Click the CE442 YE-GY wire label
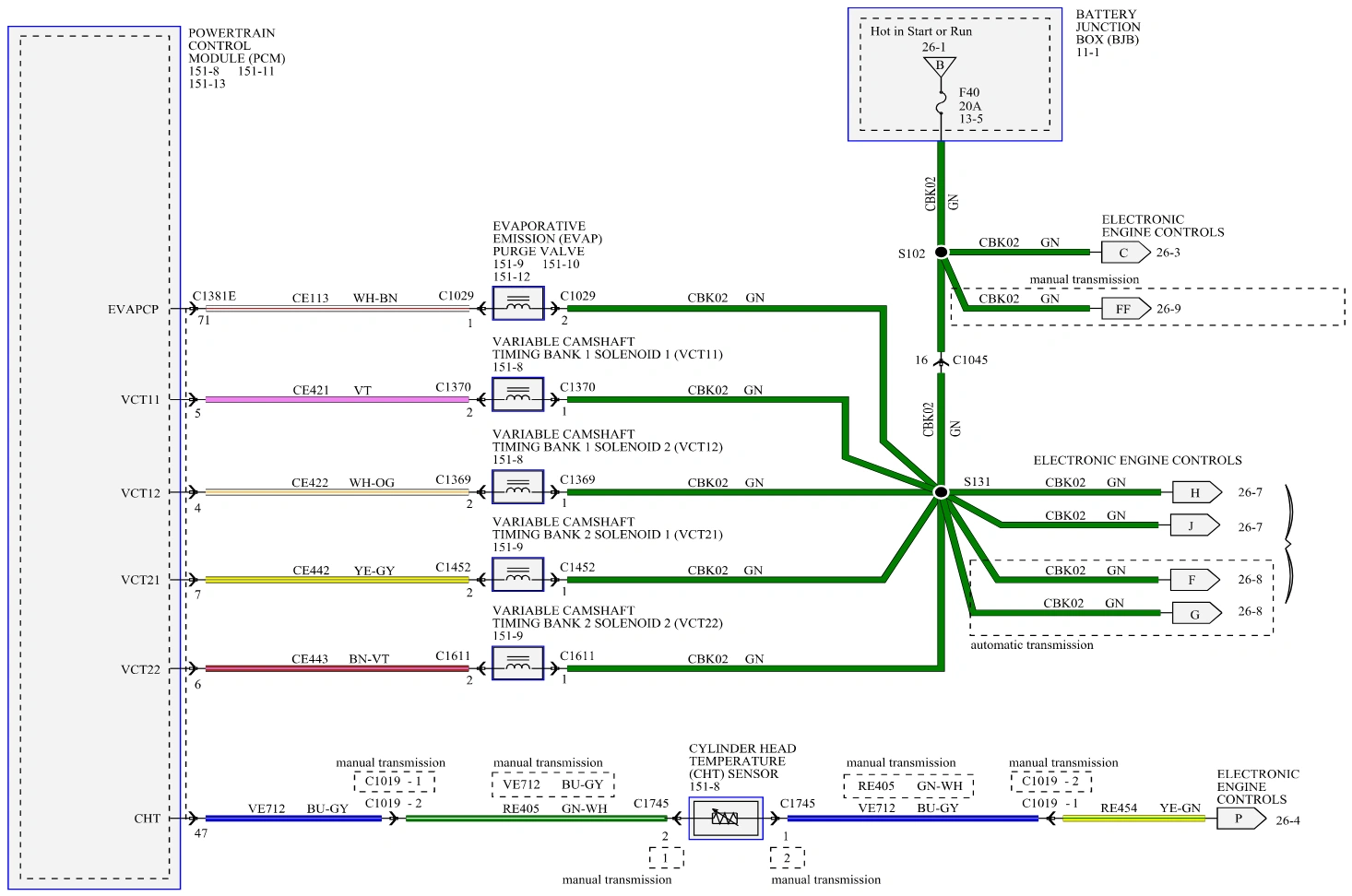Screen dimensions: 1352x896 coord(343,571)
